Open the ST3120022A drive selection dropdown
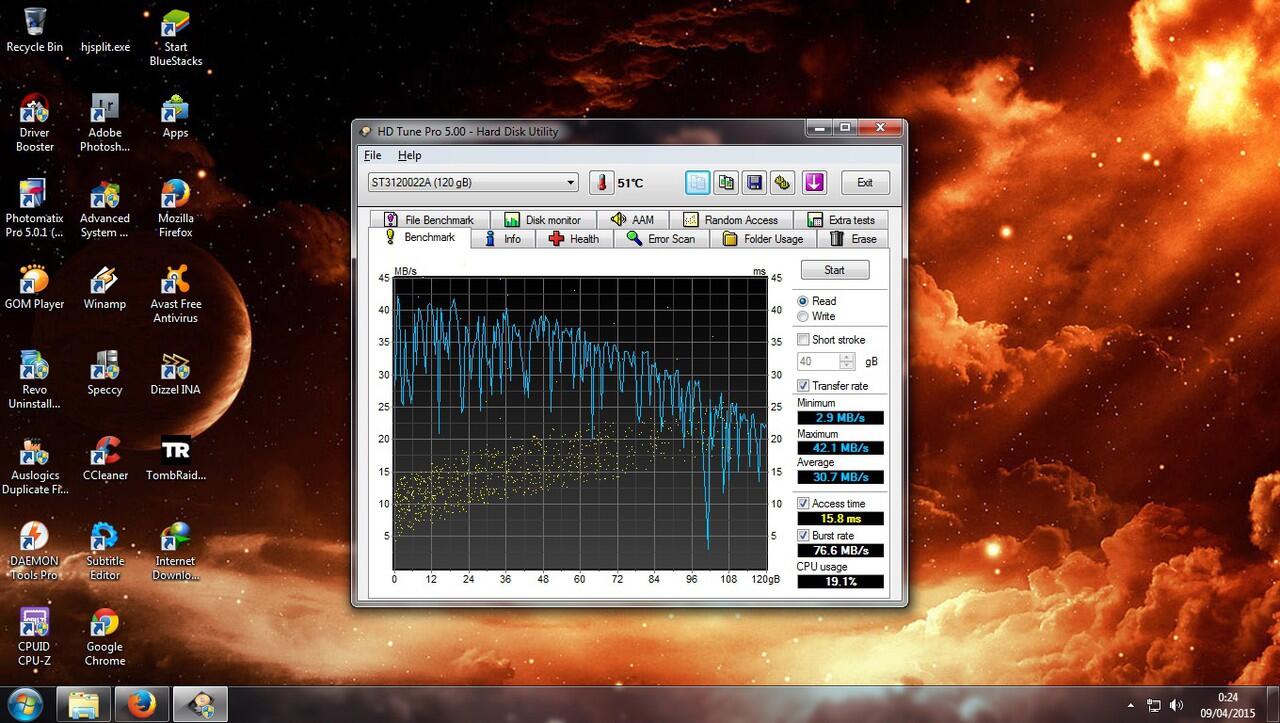 click(473, 183)
